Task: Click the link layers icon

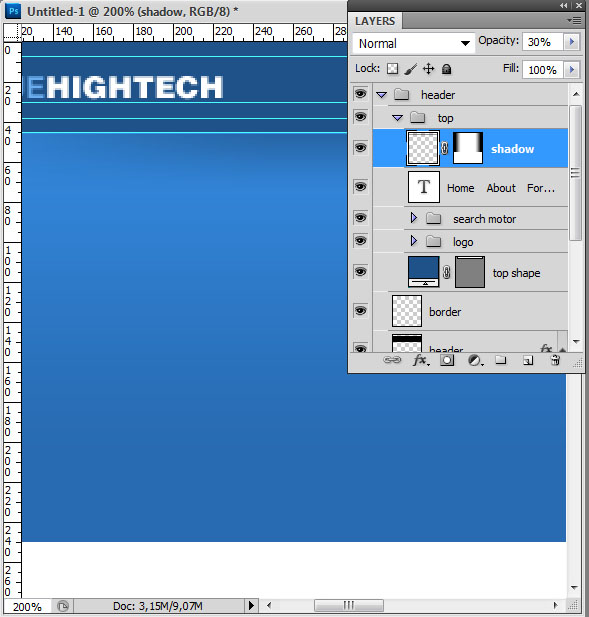Action: 392,360
